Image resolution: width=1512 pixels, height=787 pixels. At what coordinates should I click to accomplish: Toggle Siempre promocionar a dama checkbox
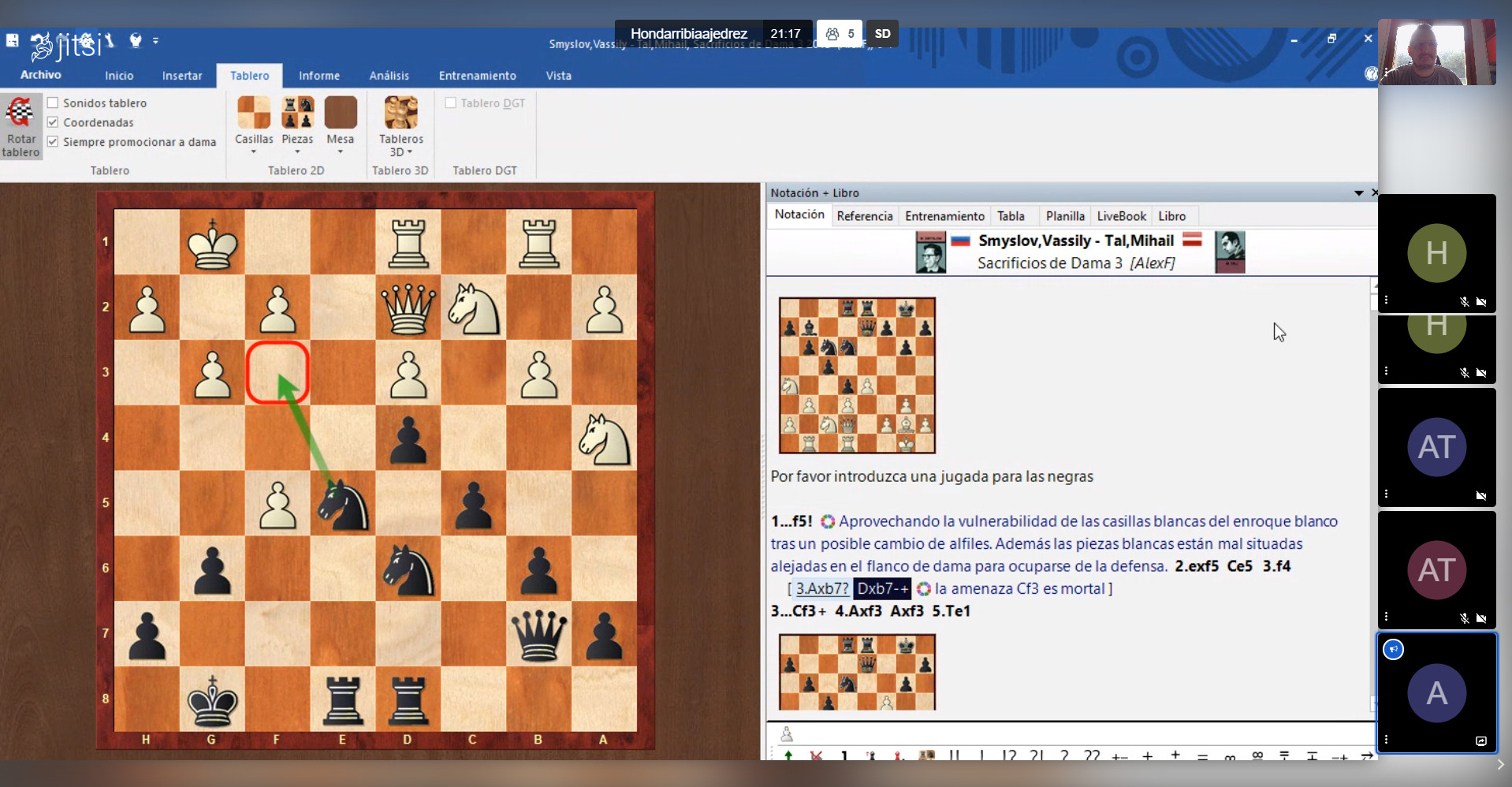(x=53, y=142)
